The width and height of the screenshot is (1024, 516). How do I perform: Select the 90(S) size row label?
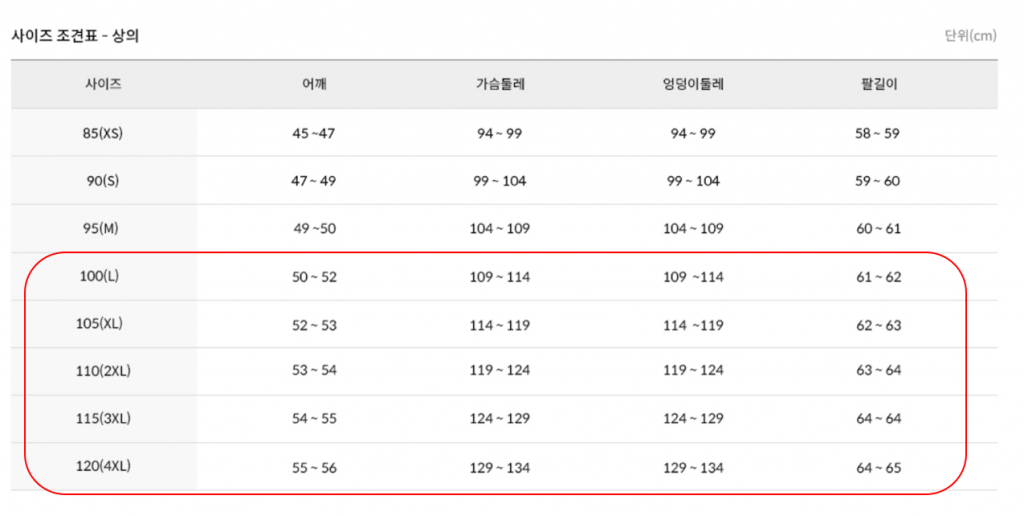click(103, 181)
